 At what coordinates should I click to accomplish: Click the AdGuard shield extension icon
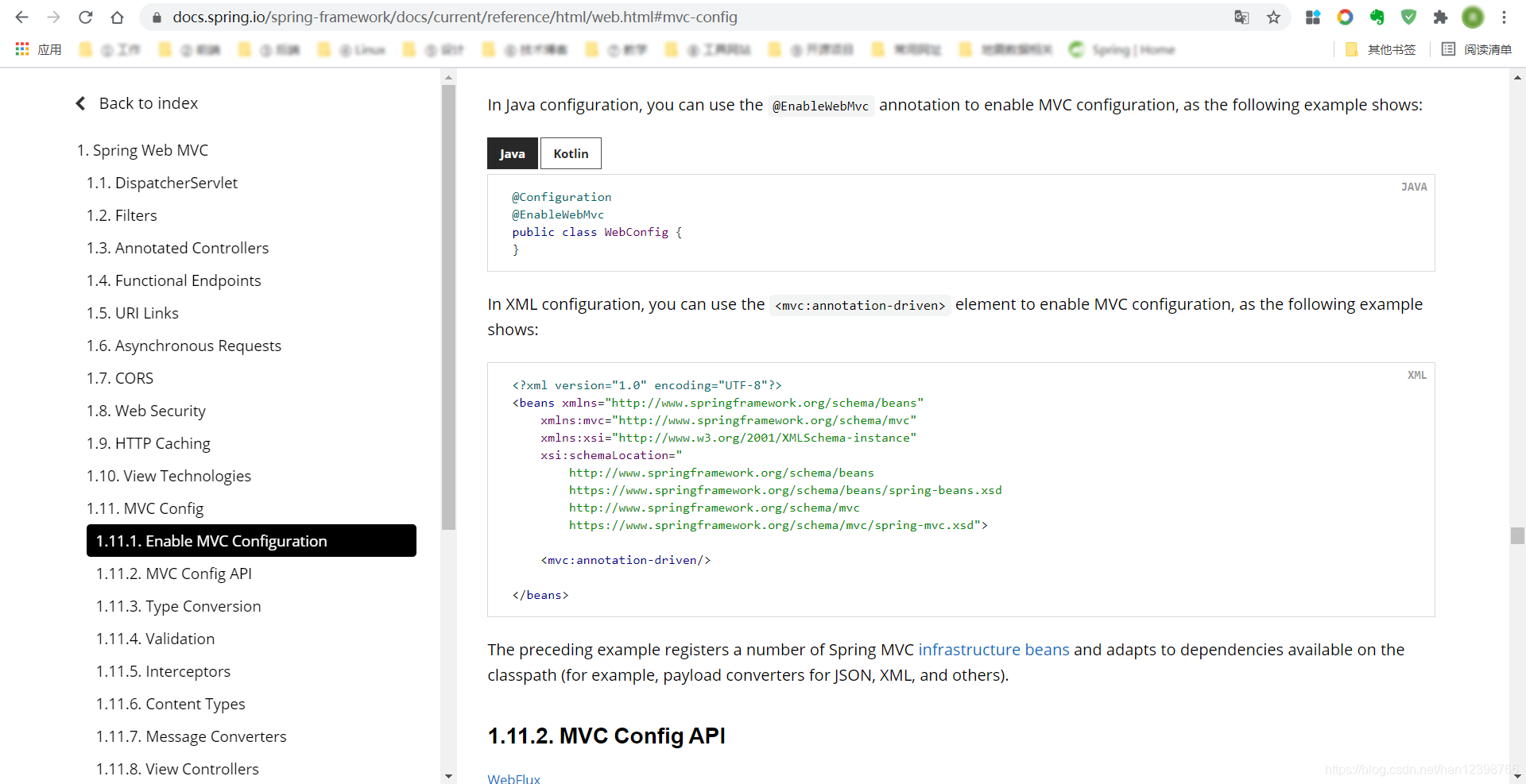(x=1408, y=17)
